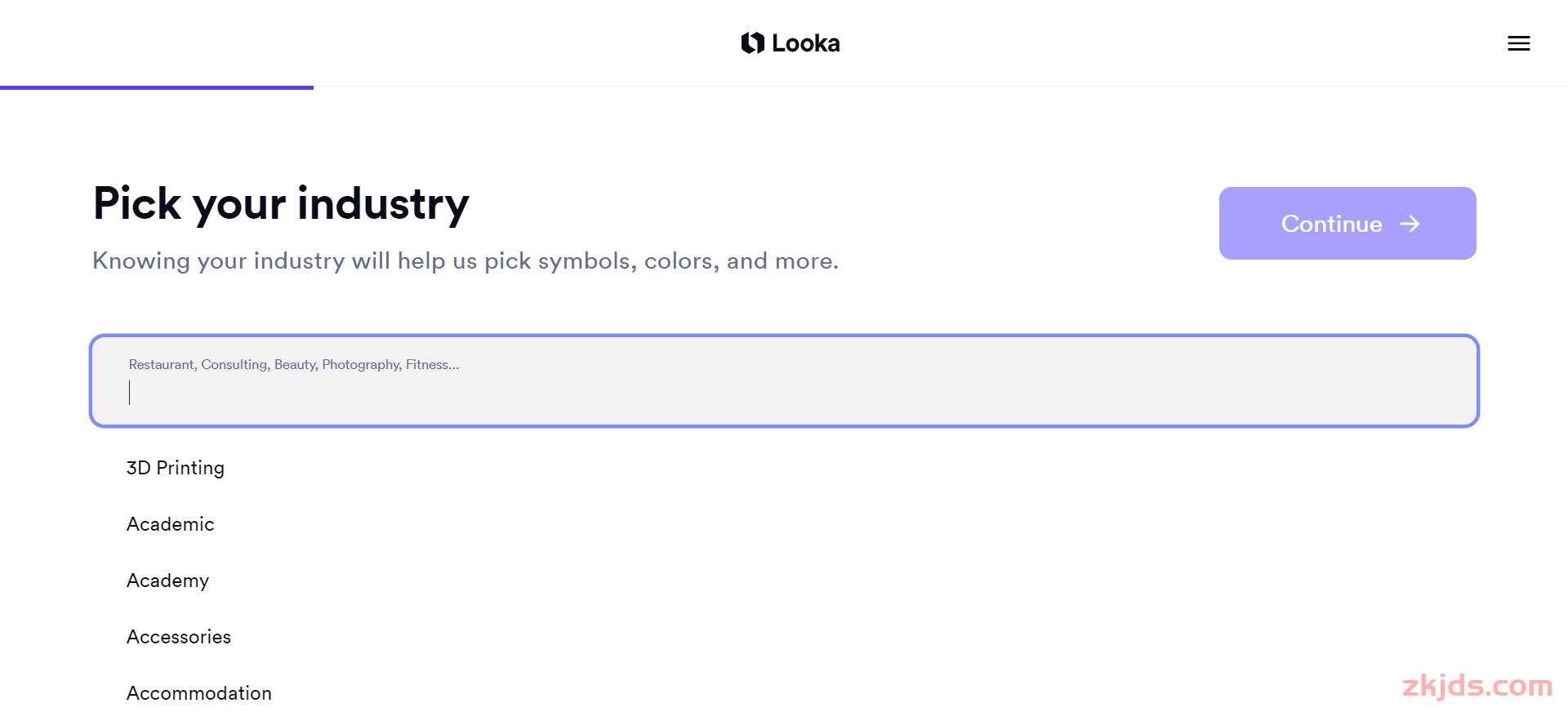1568x712 pixels.
Task: Open the hamburger menu icon
Action: (x=1518, y=43)
